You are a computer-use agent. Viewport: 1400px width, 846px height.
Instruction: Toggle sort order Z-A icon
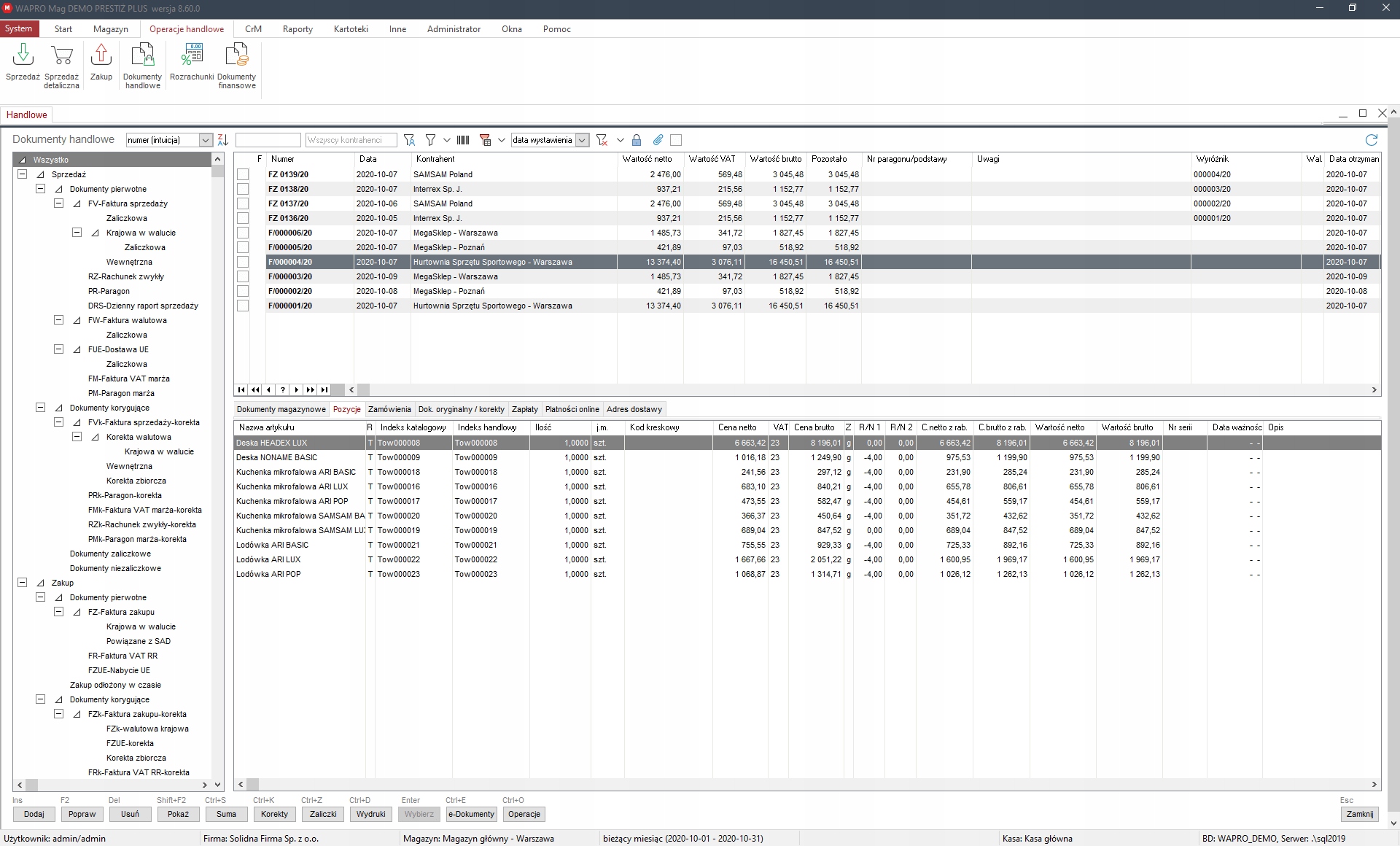[223, 140]
